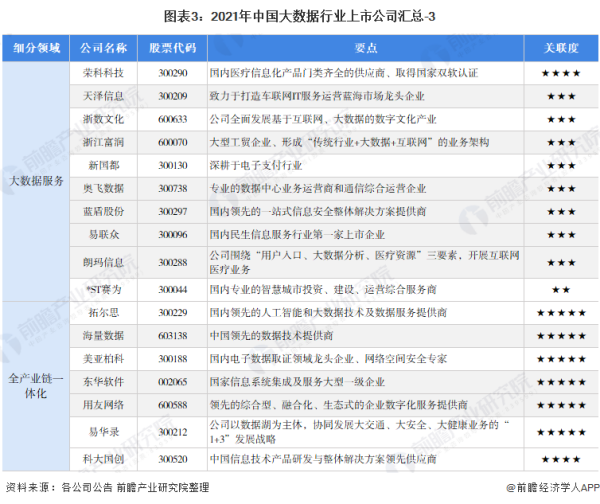This screenshot has height=504, width=600.
Task: Click the chart title 图表3 at the top
Action: (299, 14)
